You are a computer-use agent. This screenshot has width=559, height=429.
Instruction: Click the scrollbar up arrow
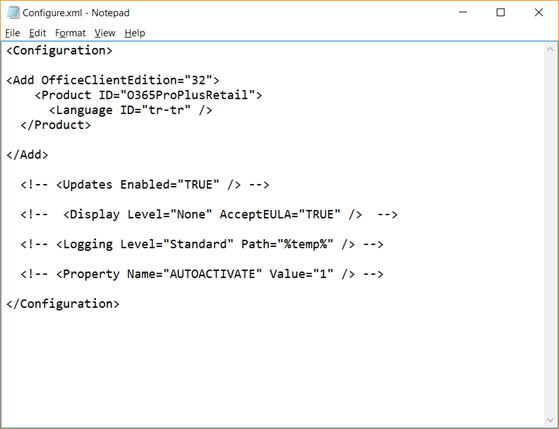pyautogui.click(x=550, y=50)
